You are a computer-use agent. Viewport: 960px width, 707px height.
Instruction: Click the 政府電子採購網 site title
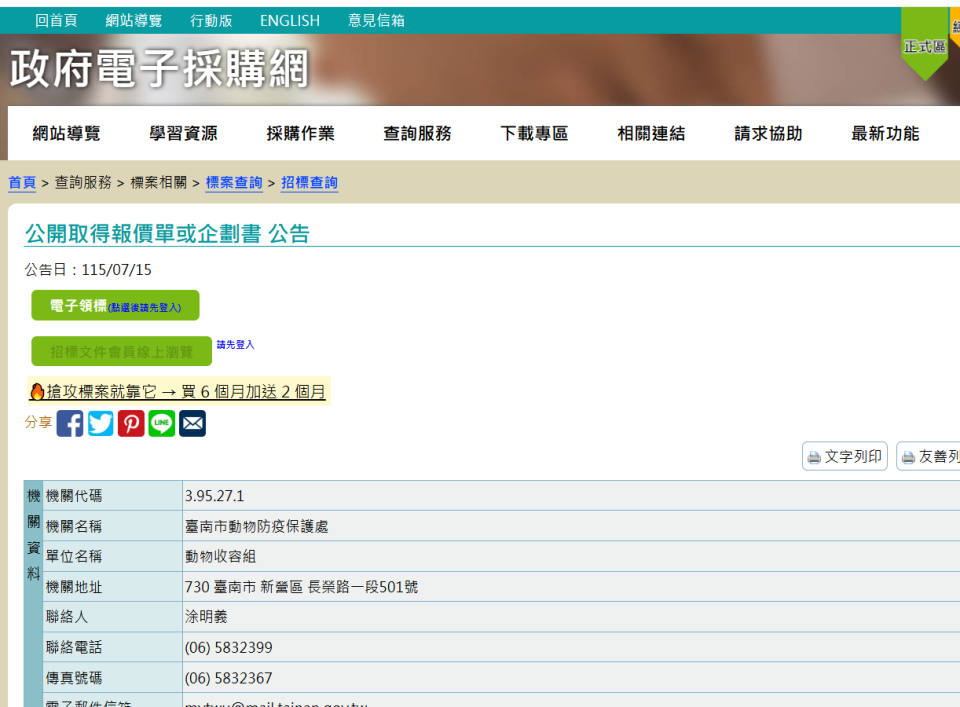(159, 69)
